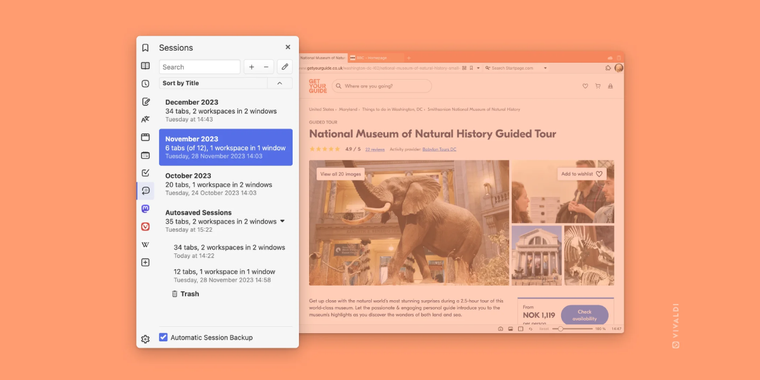
Task: Collapse Autosaved Sessions with arrow
Action: pyautogui.click(x=283, y=221)
